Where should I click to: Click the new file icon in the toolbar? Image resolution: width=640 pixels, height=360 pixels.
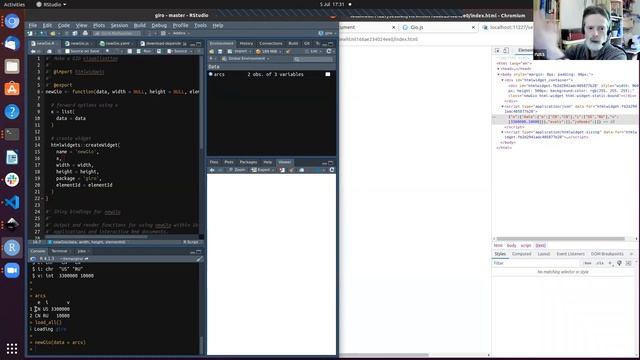point(31,33)
